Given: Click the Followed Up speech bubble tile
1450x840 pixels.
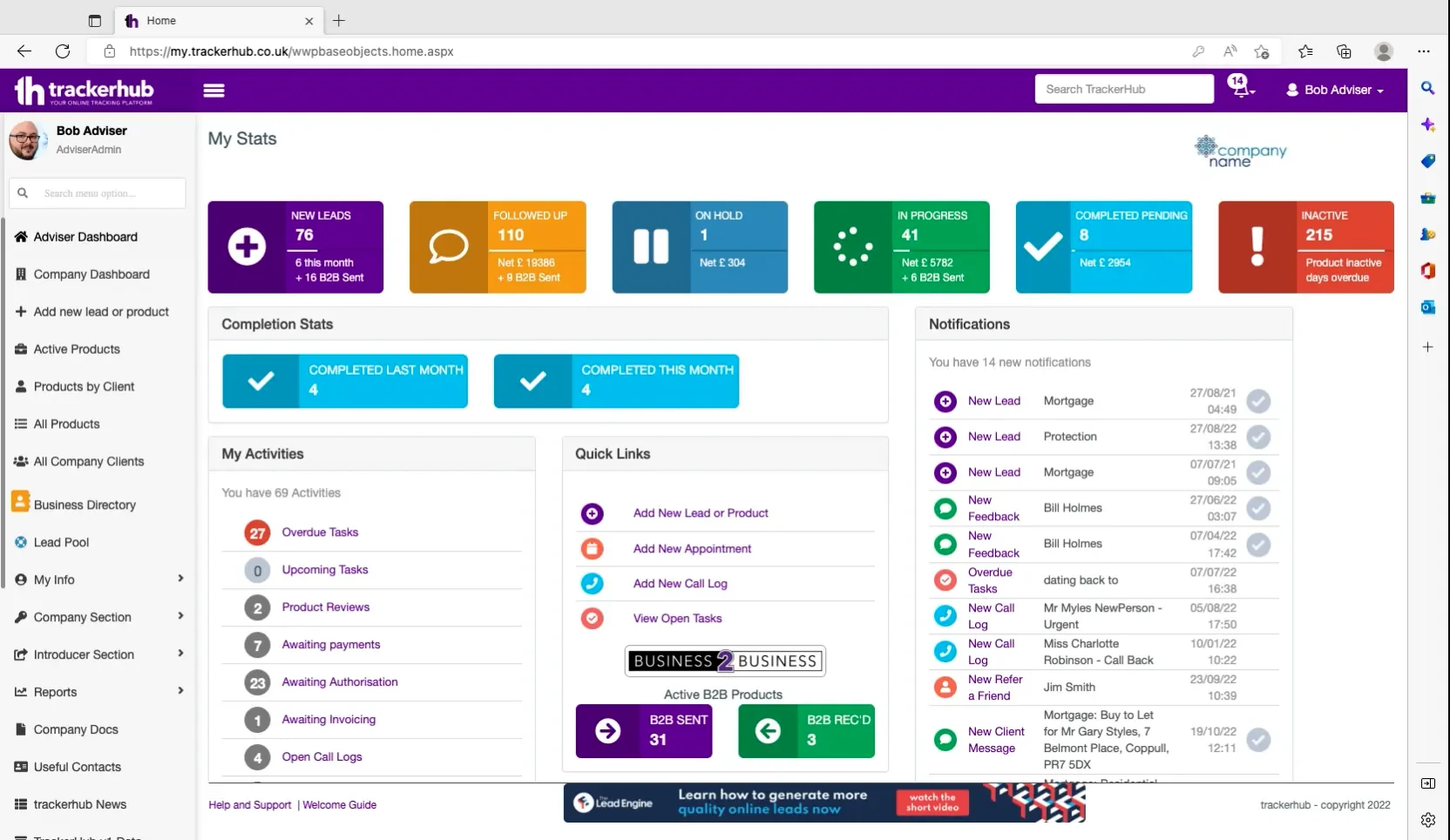Looking at the screenshot, I should tap(498, 247).
